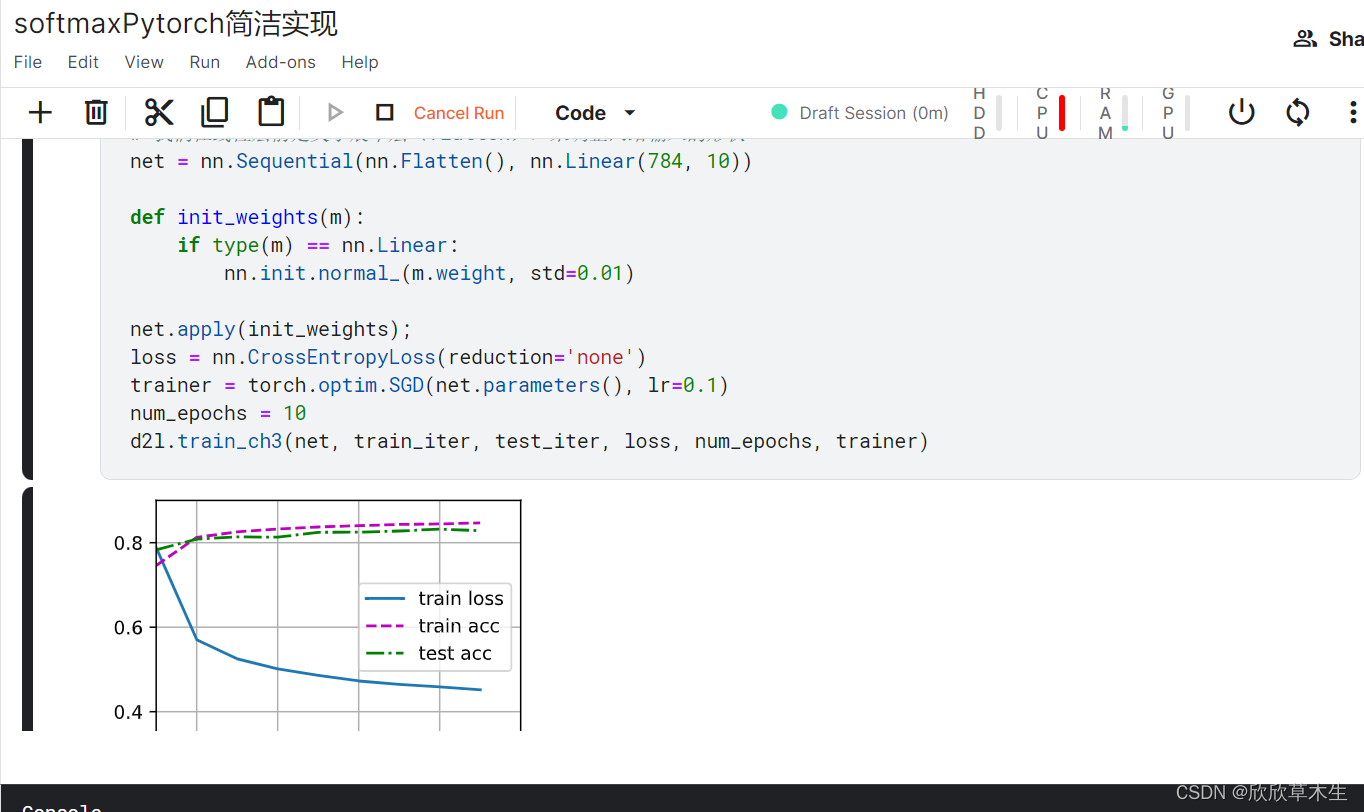This screenshot has height=812, width=1364.
Task: Click the CPU usage indicator
Action: pos(1050,113)
